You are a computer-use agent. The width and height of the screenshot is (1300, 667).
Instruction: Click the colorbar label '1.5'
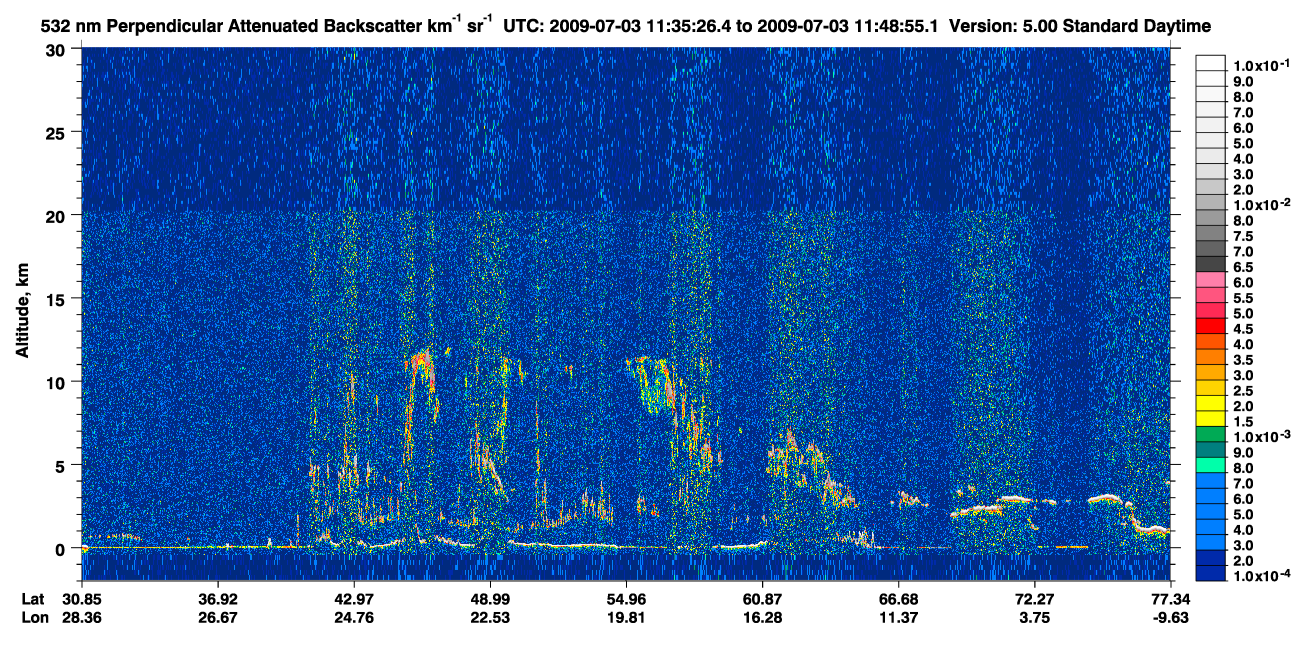1242,421
